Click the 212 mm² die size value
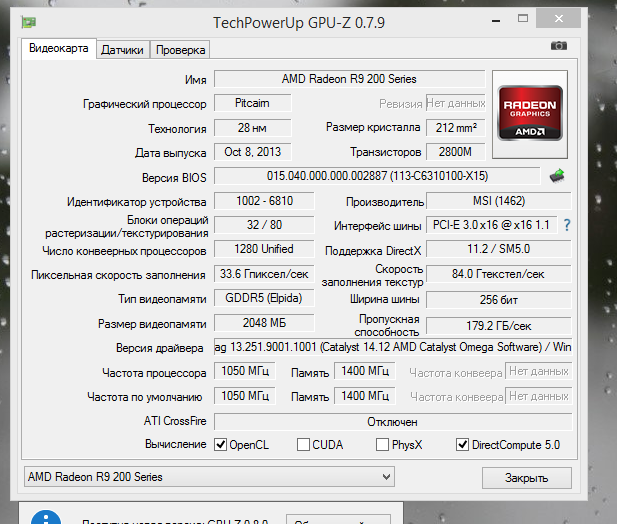The width and height of the screenshot is (617, 524). [x=456, y=128]
